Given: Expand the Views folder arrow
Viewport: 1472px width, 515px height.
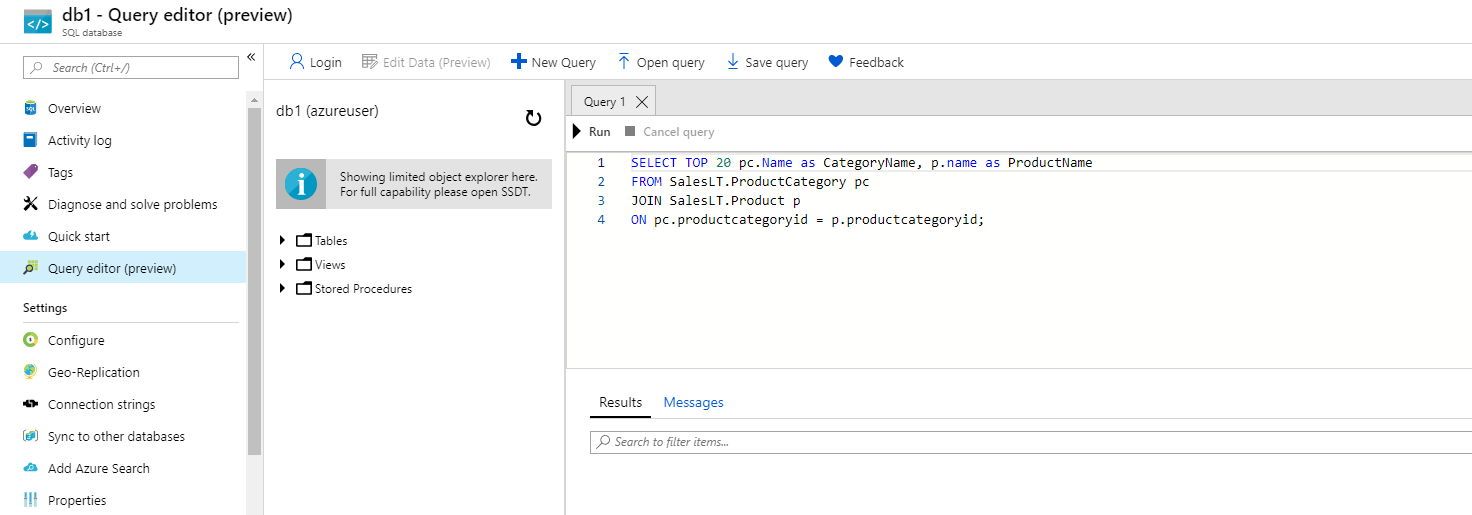Looking at the screenshot, I should [283, 265].
